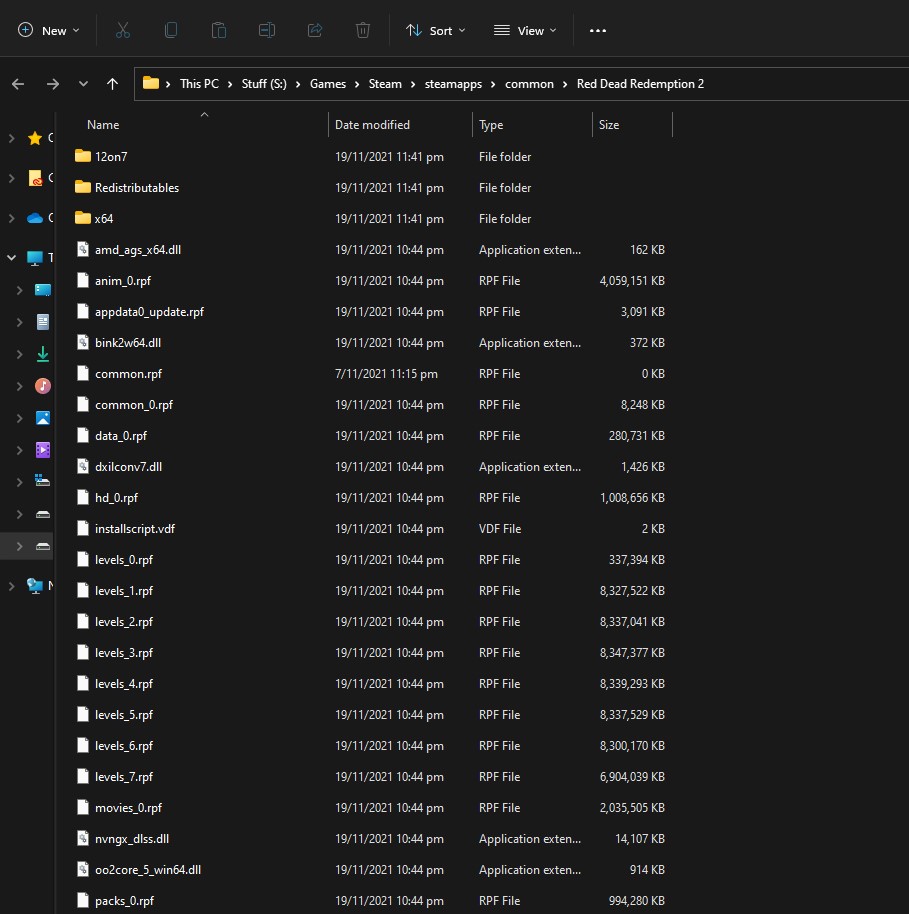Open recent locations dropdown chevron
The image size is (909, 914).
83,84
